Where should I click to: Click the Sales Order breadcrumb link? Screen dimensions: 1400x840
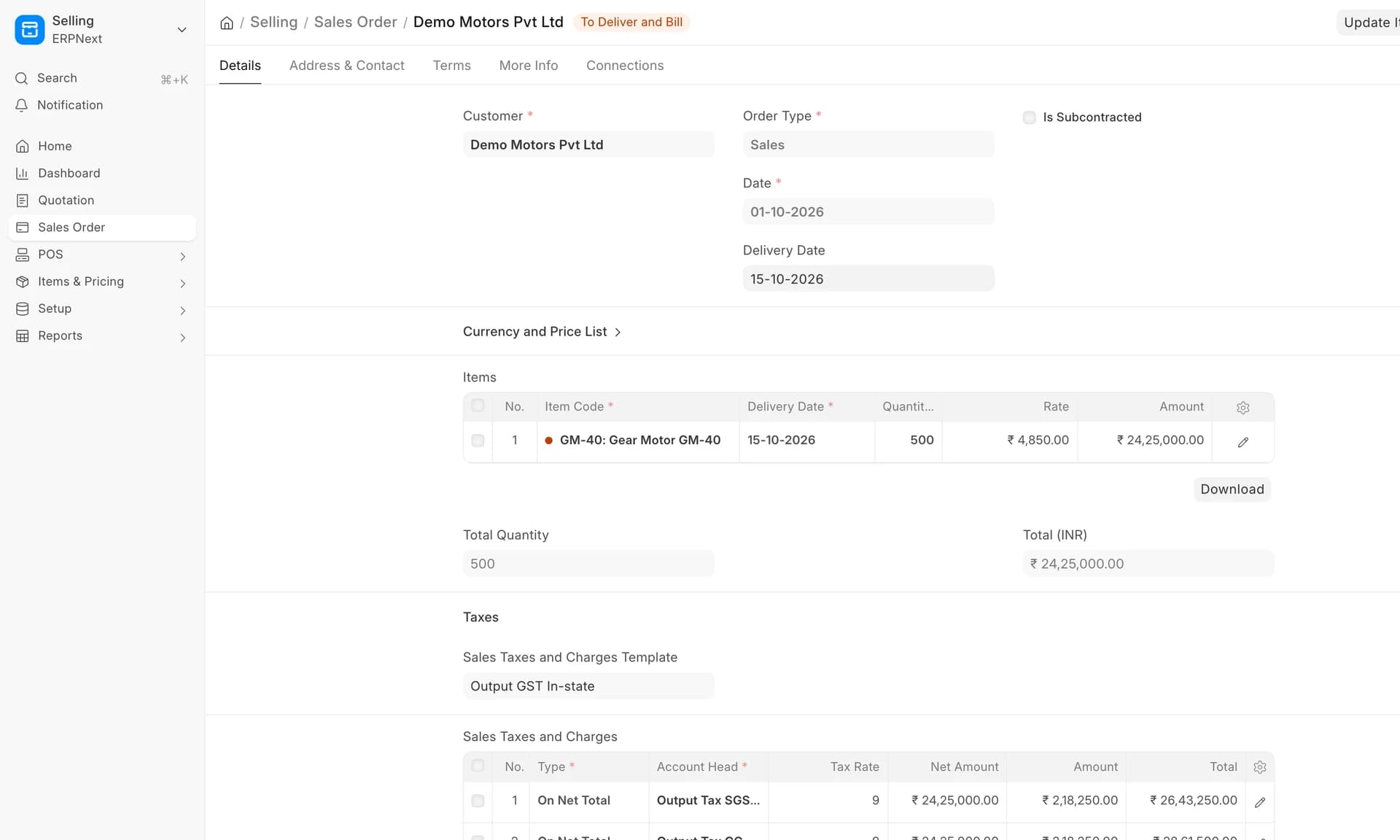pos(355,22)
